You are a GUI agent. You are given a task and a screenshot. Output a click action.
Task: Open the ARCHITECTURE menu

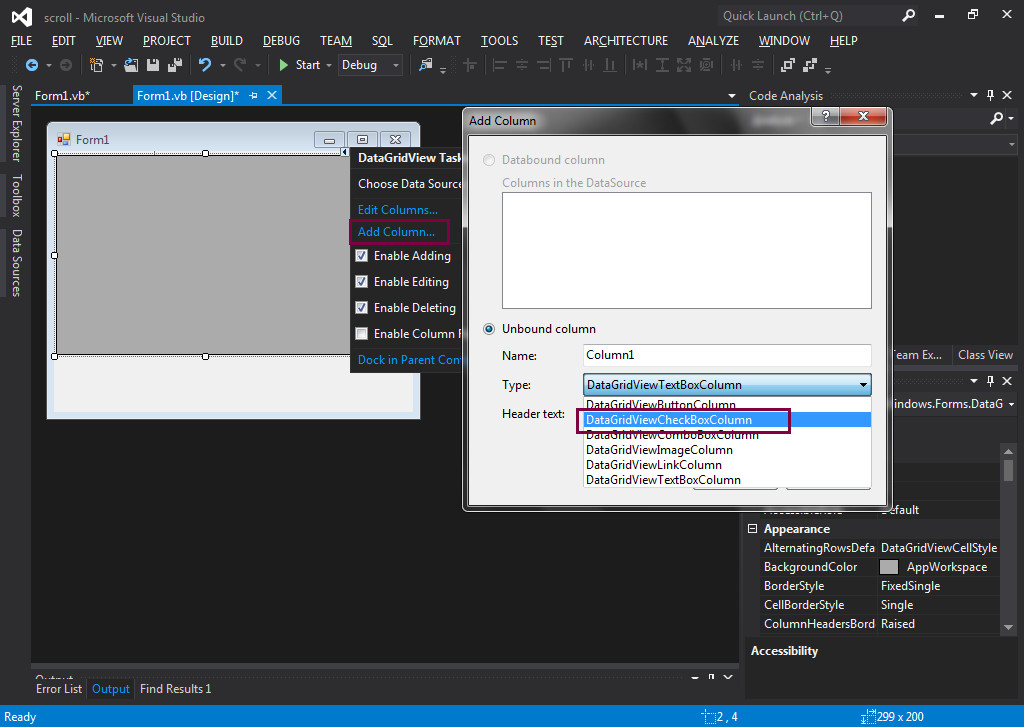pyautogui.click(x=625, y=41)
